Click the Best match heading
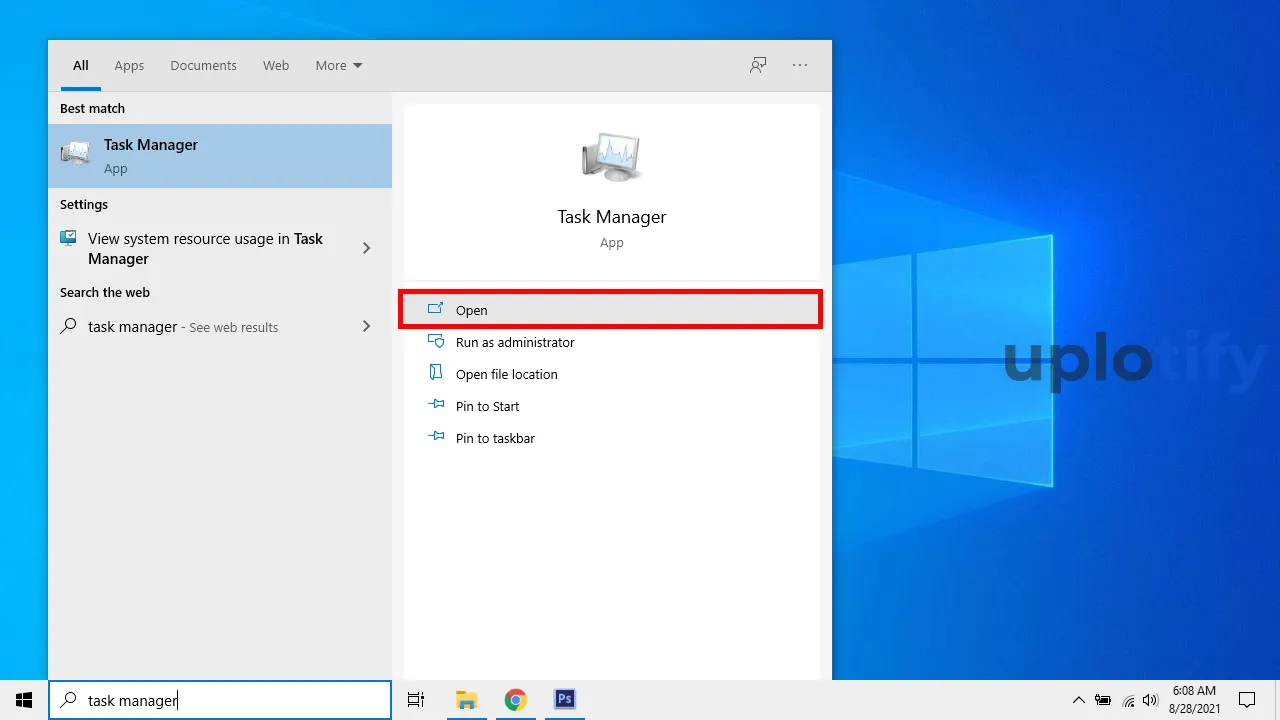1280x720 pixels. 92,108
